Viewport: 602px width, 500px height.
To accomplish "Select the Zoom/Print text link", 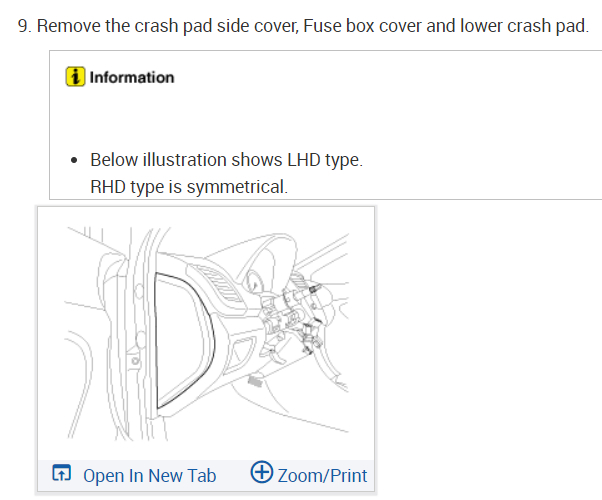I will click(322, 475).
